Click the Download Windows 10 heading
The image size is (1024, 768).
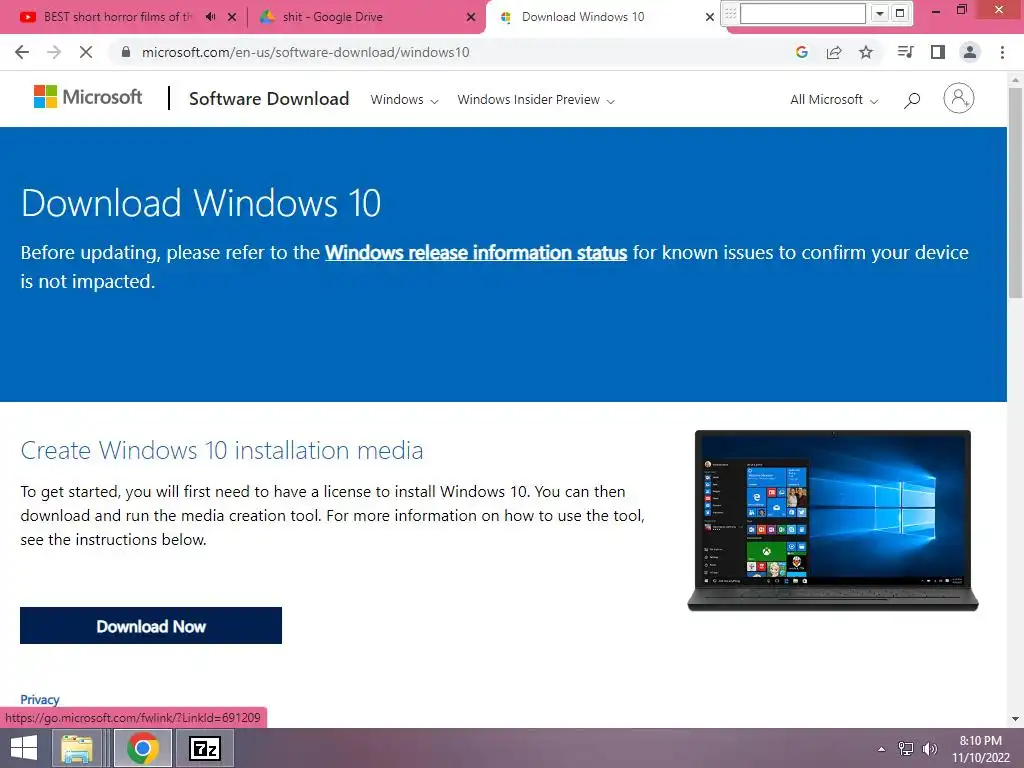(200, 202)
